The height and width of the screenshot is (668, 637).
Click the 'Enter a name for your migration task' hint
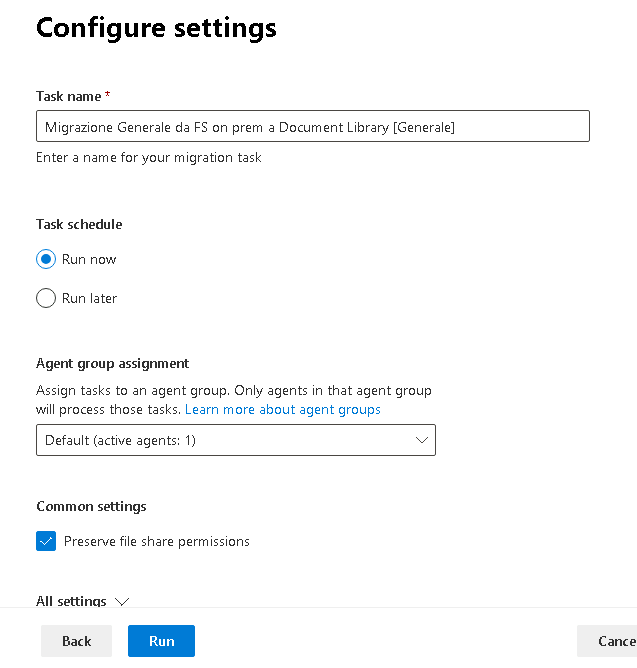(149, 158)
